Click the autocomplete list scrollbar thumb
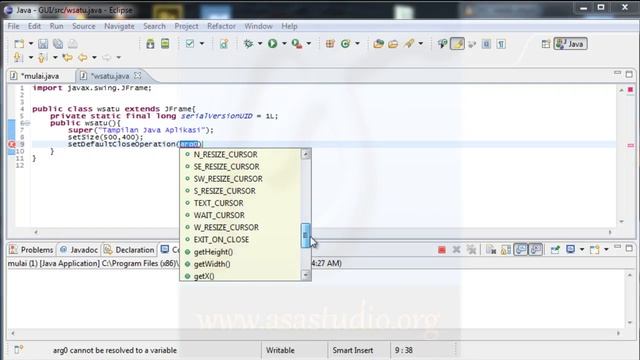 (305, 235)
